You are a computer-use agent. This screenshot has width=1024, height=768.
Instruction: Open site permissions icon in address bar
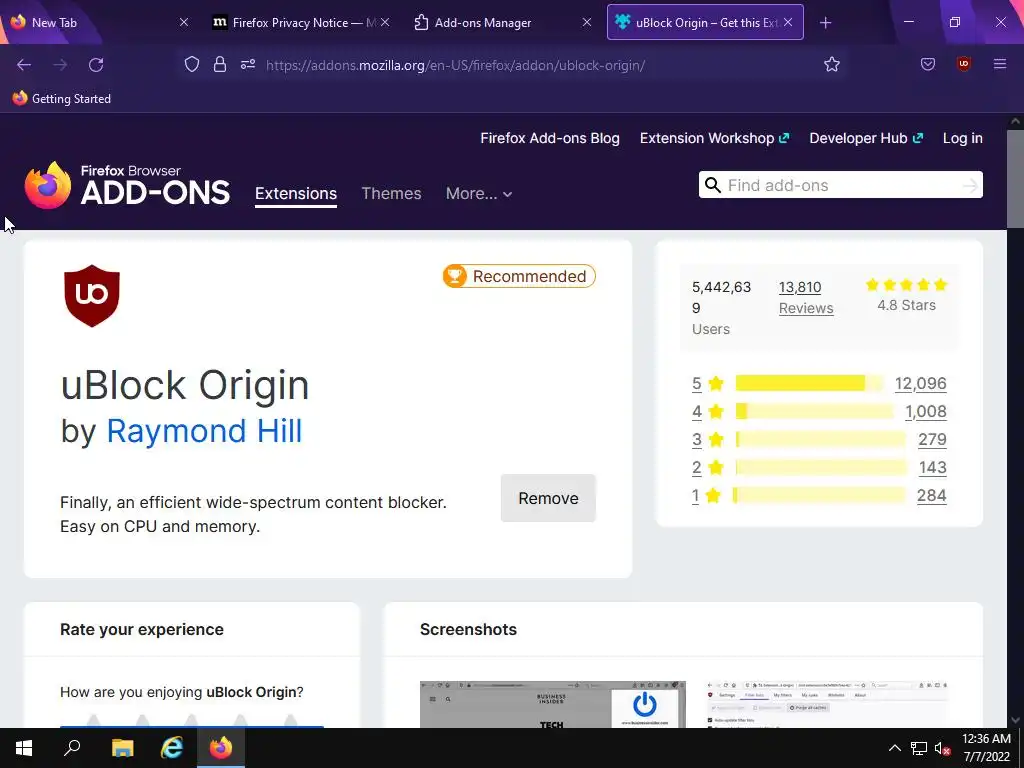point(248,64)
